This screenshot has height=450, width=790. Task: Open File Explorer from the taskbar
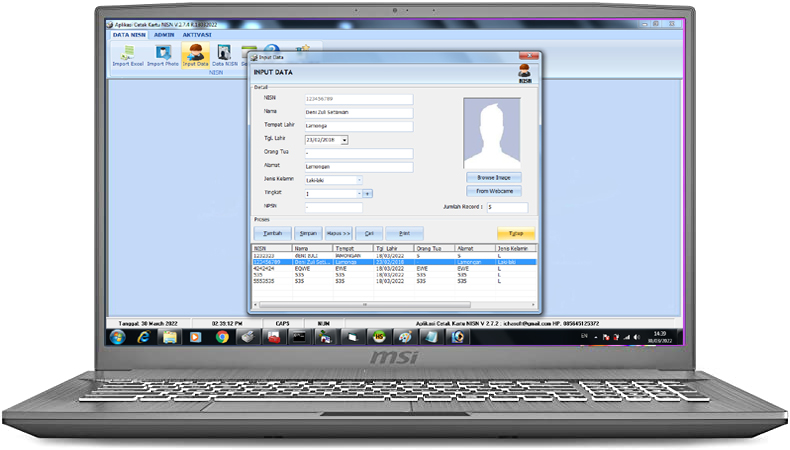(x=170, y=337)
